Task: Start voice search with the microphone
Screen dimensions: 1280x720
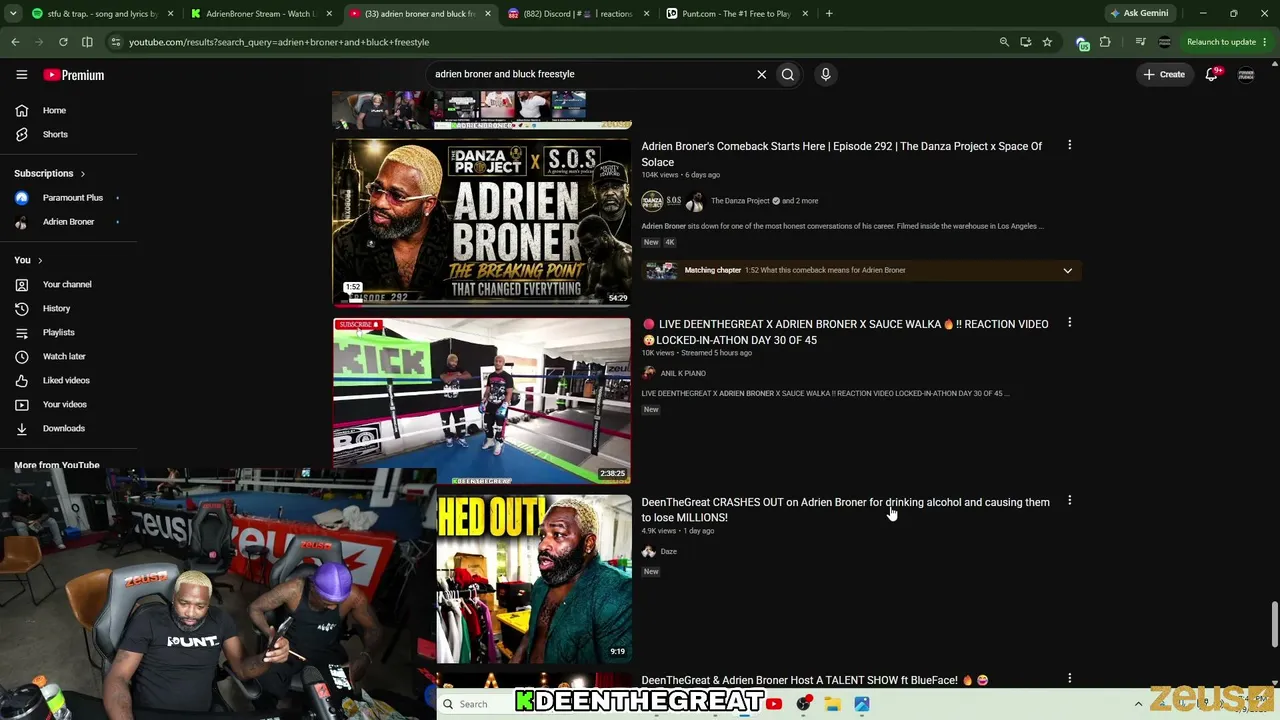Action: pyautogui.click(x=825, y=74)
